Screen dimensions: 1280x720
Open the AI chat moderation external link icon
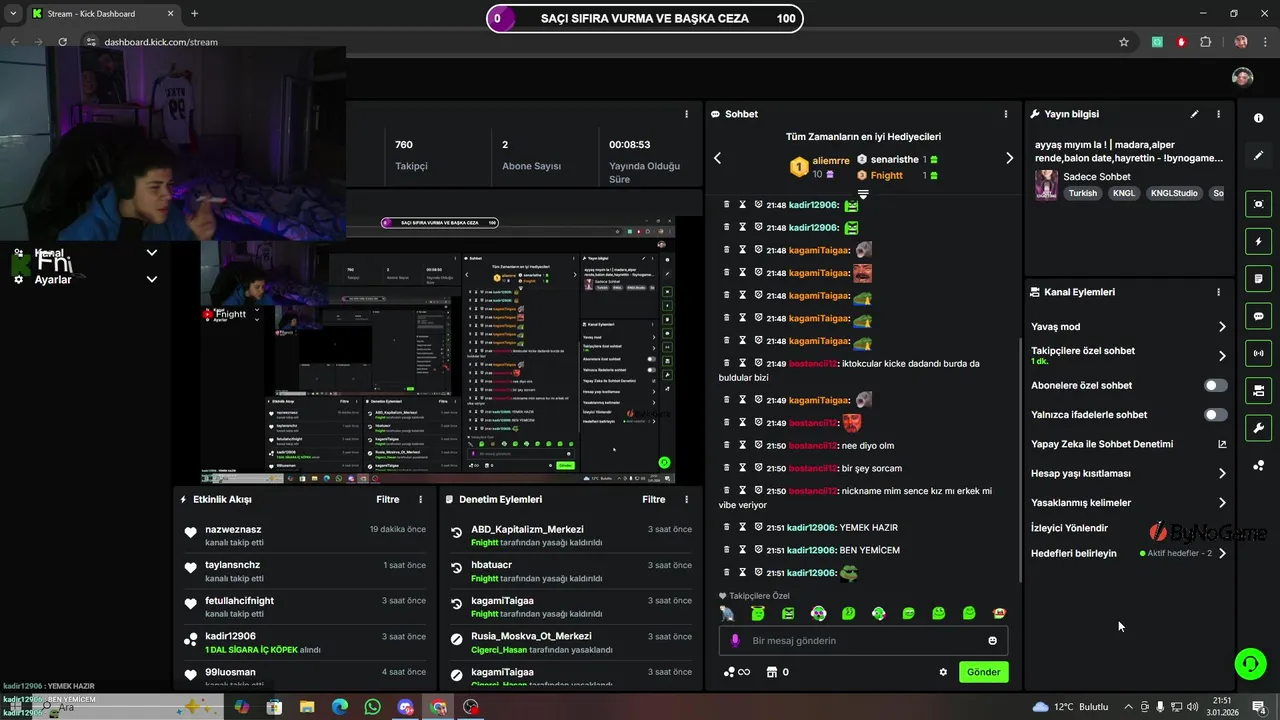[x=1221, y=444]
